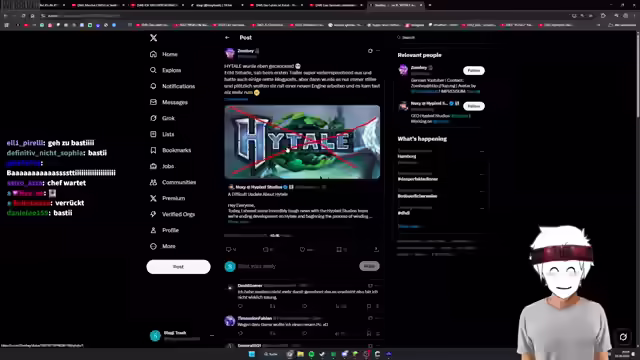Click the repost icon under the post
The height and width of the screenshot is (360, 640).
coord(266,249)
